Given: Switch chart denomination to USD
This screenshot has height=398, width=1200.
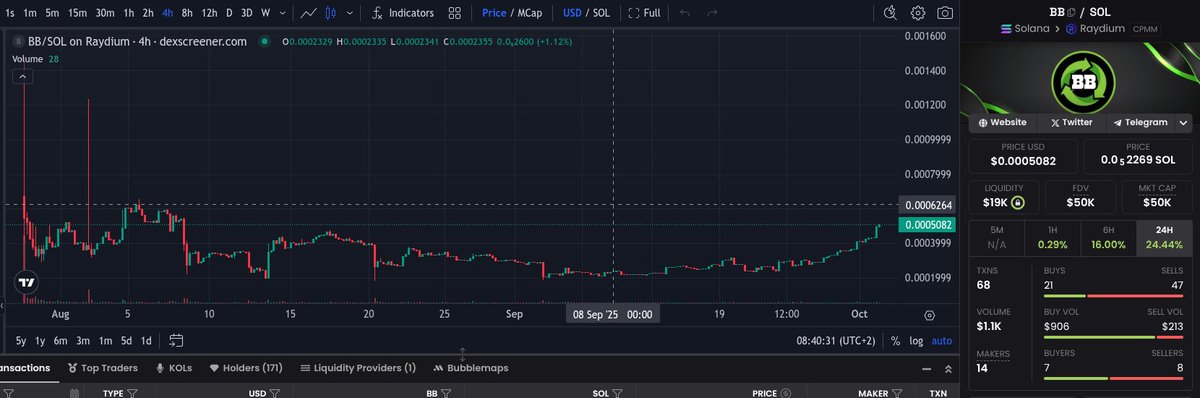Looking at the screenshot, I should coord(572,13).
